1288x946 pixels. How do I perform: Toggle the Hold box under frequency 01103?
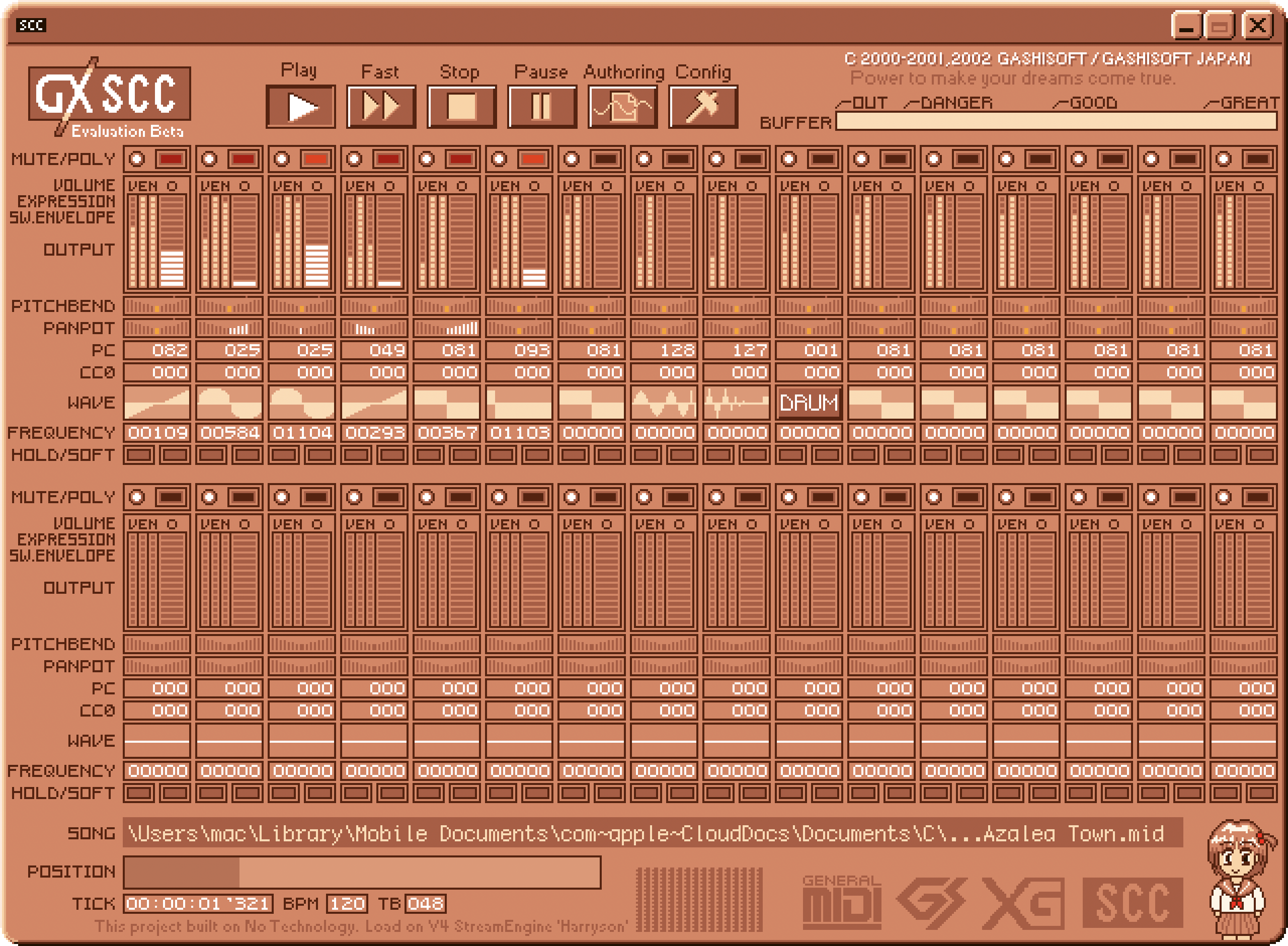pyautogui.click(x=502, y=455)
